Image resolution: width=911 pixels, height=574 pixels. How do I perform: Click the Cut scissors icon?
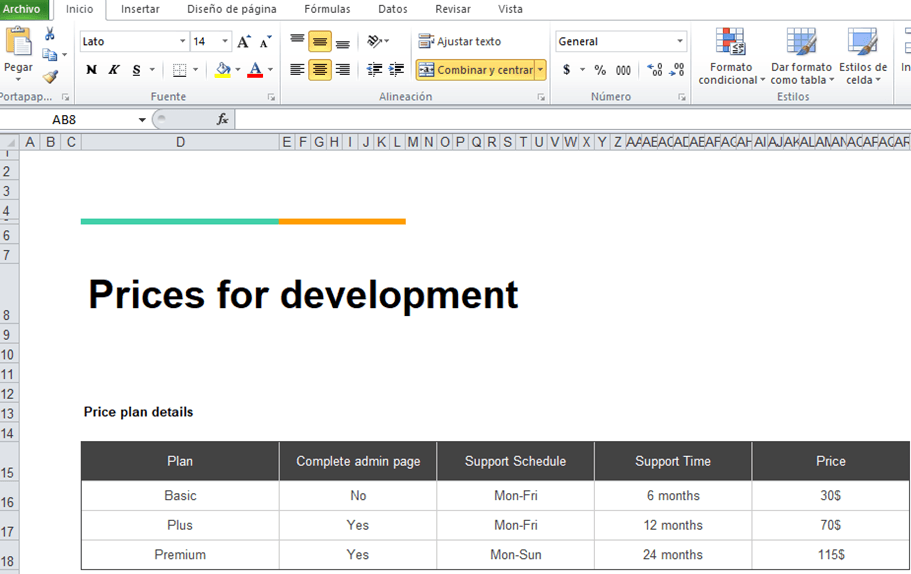pos(49,34)
